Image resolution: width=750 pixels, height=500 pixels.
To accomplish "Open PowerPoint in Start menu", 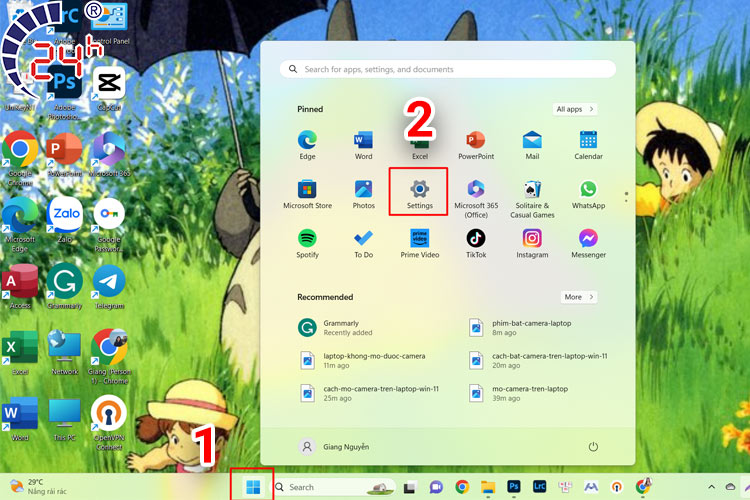I will click(476, 144).
